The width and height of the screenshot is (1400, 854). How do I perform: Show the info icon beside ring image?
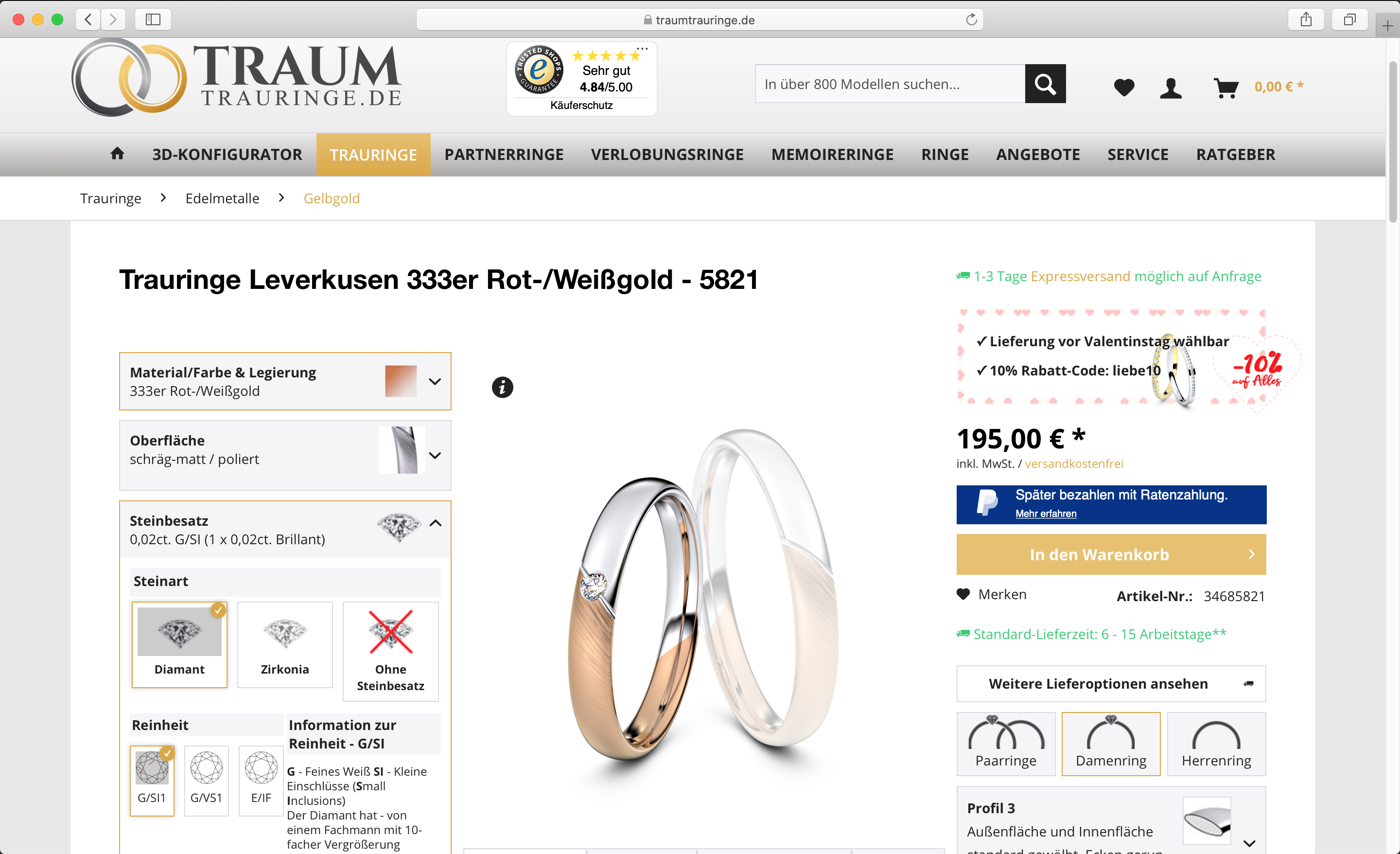tap(502, 387)
